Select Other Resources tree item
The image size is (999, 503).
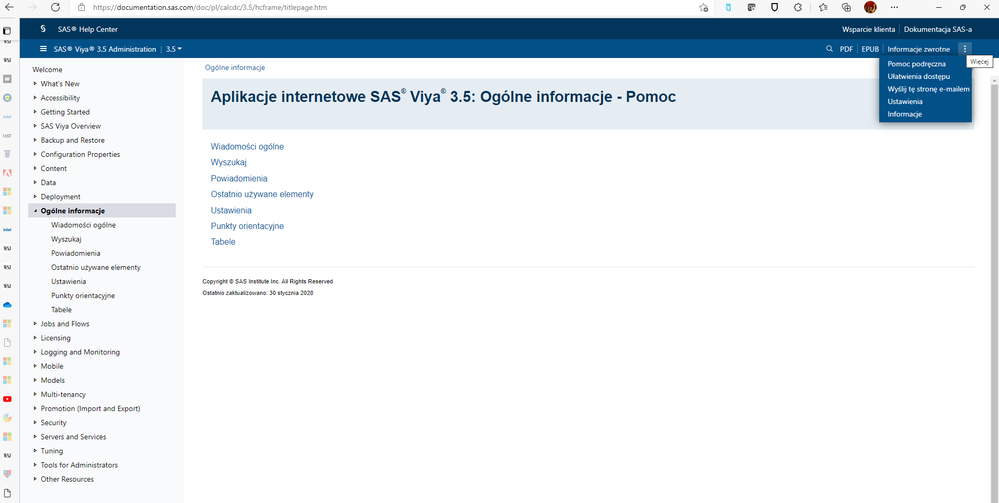(67, 479)
